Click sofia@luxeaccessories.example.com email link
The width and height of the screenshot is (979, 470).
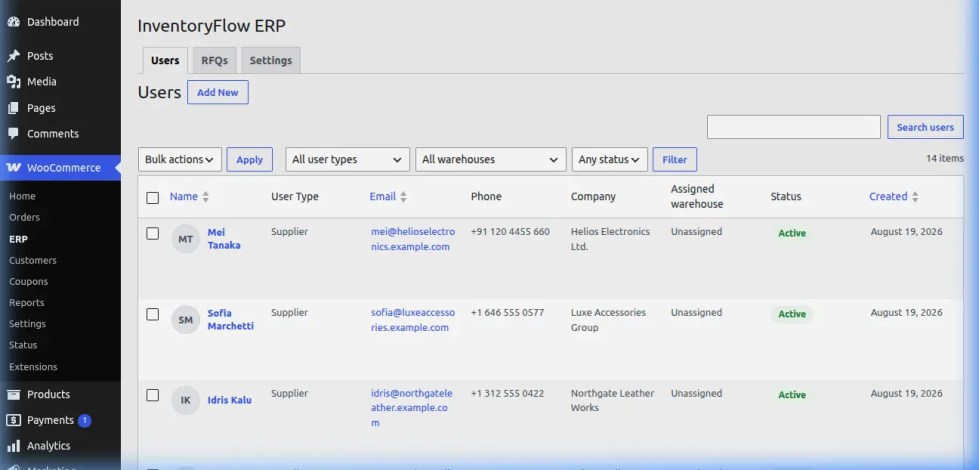413,320
